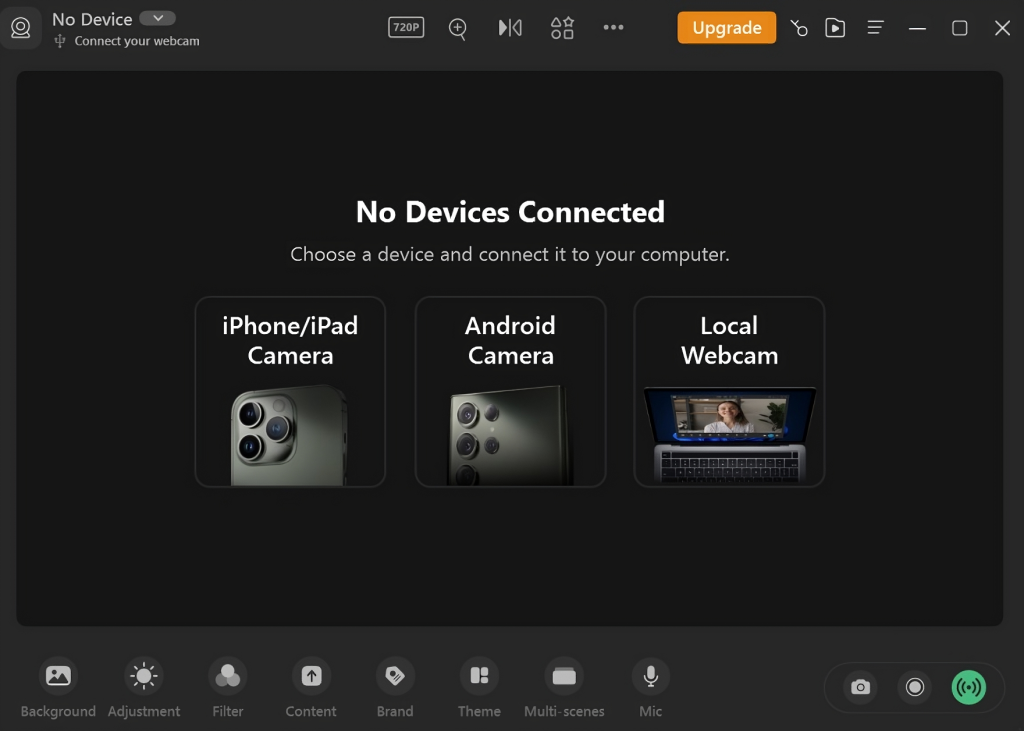Open the 720P resolution selector
This screenshot has width=1024, height=731.
[406, 27]
